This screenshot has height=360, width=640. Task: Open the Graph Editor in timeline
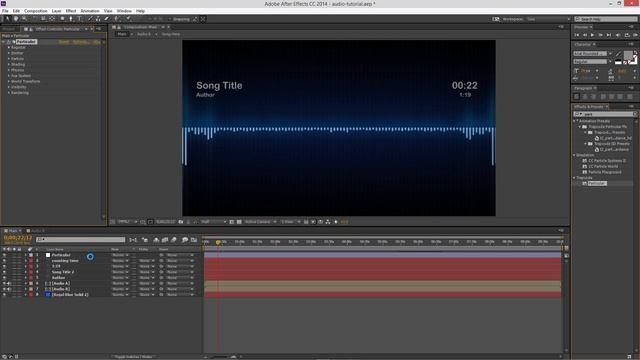coord(194,240)
